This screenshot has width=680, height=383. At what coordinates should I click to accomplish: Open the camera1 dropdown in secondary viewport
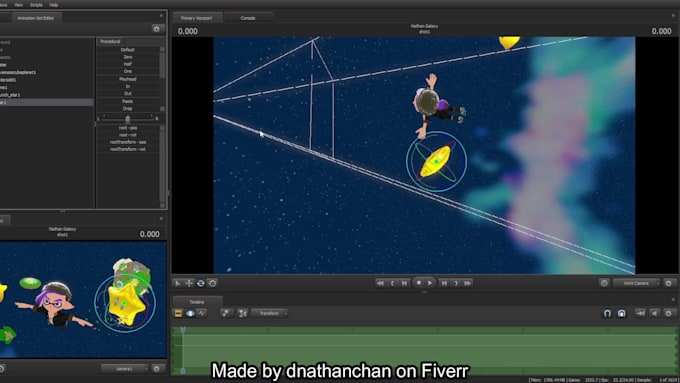[x=124, y=369]
